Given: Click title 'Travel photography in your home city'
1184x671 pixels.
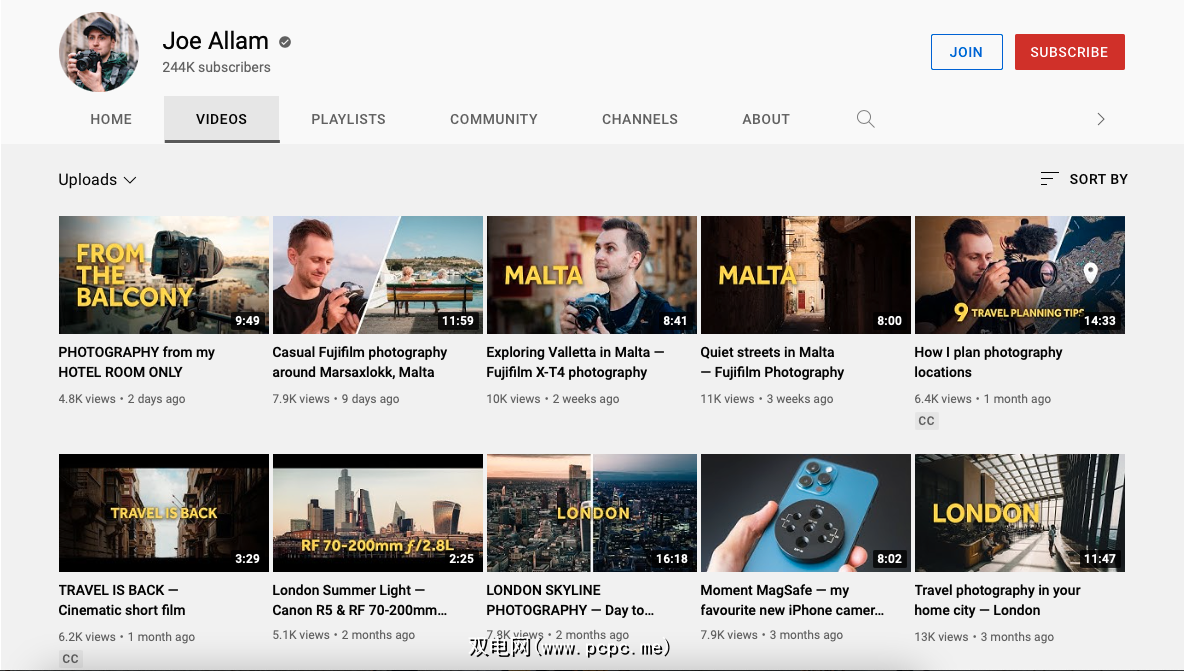Looking at the screenshot, I should 997,600.
